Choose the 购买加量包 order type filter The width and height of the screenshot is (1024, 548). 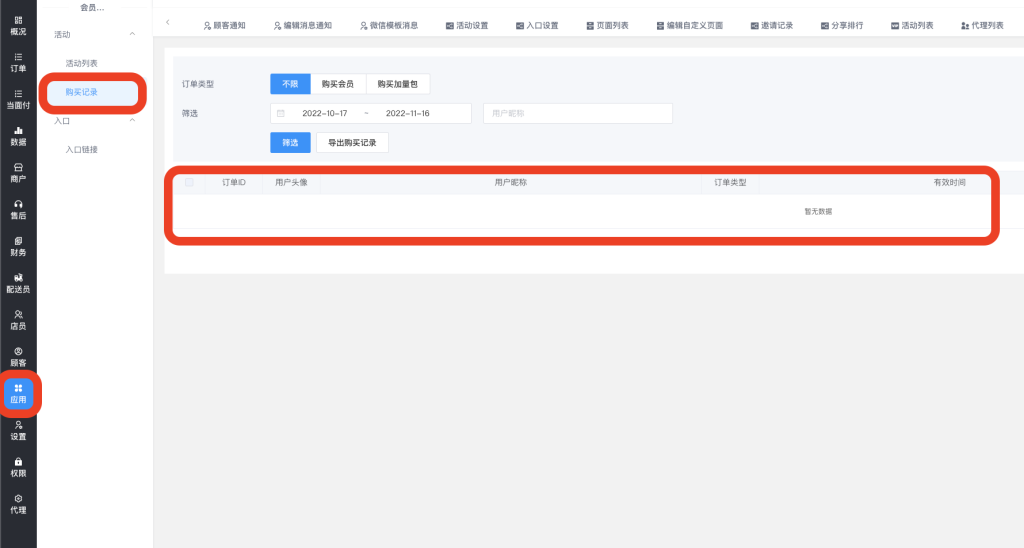click(397, 84)
